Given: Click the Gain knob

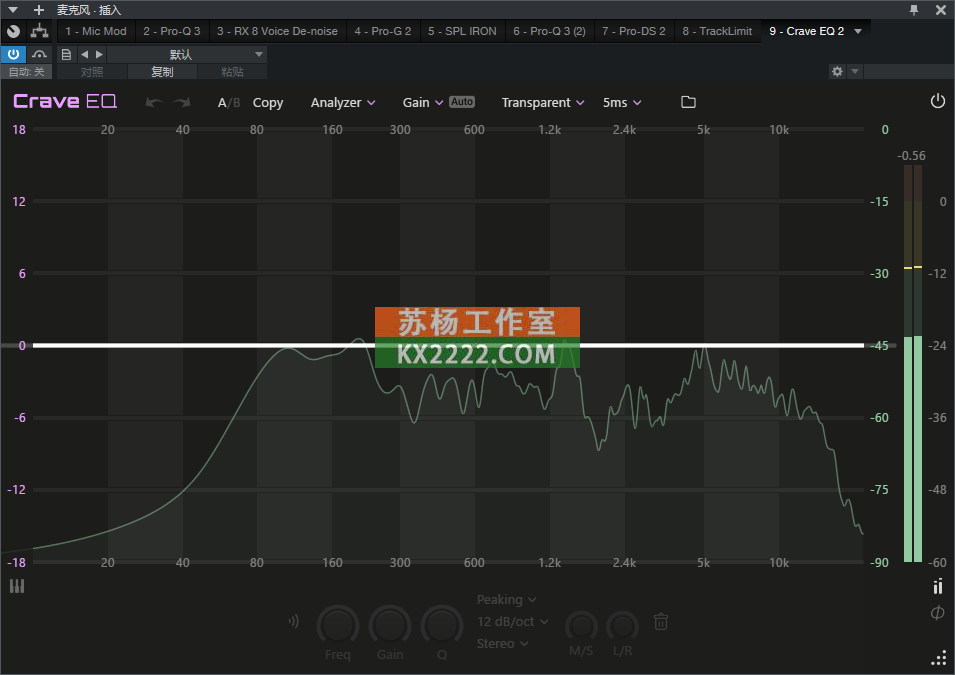Looking at the screenshot, I should (390, 626).
